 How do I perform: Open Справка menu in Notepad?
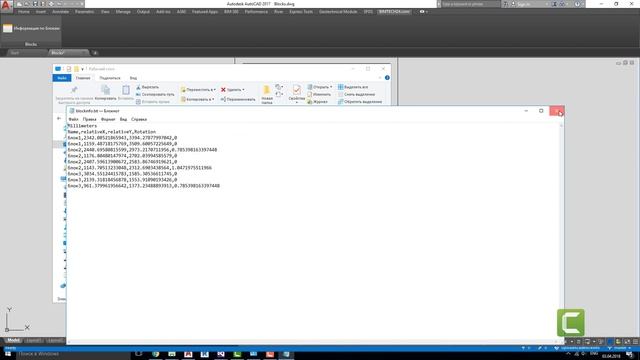point(139,119)
